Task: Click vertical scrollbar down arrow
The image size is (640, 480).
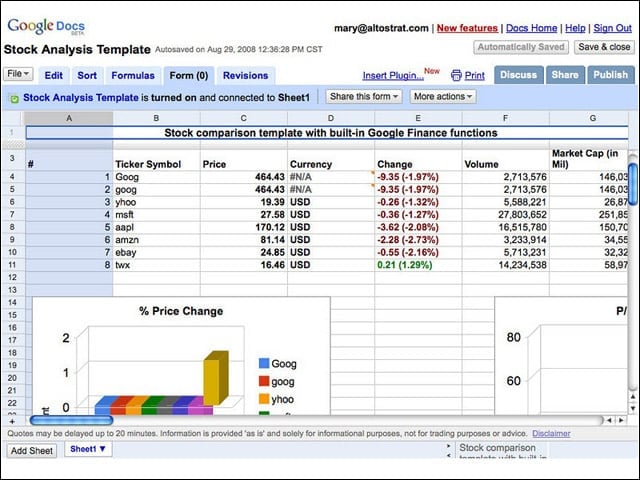Action: tap(633, 408)
